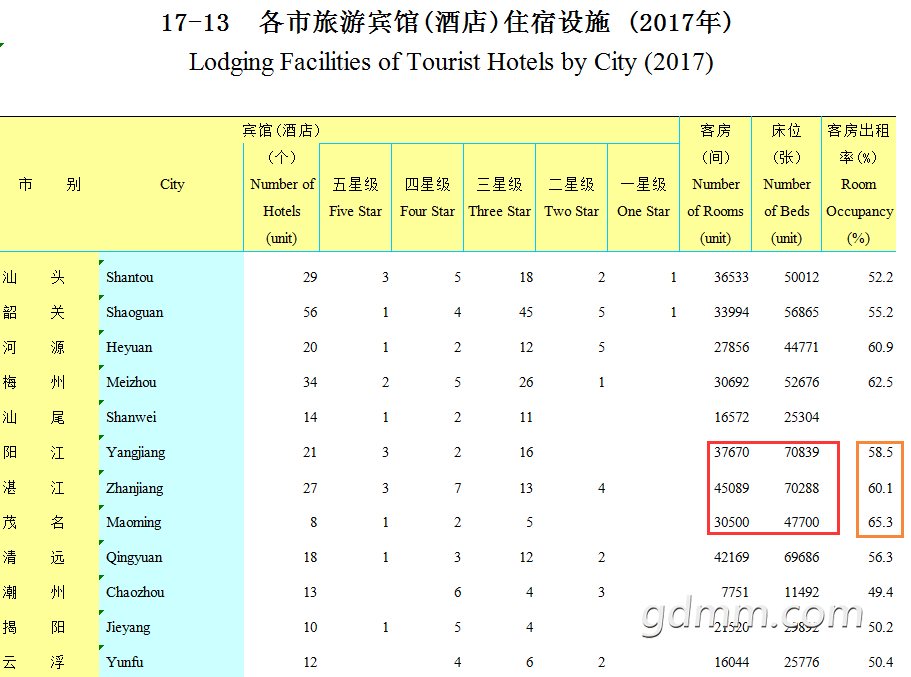Image resolution: width=911 pixels, height=677 pixels.
Task: Select beds value 25776
Action: 802,661
